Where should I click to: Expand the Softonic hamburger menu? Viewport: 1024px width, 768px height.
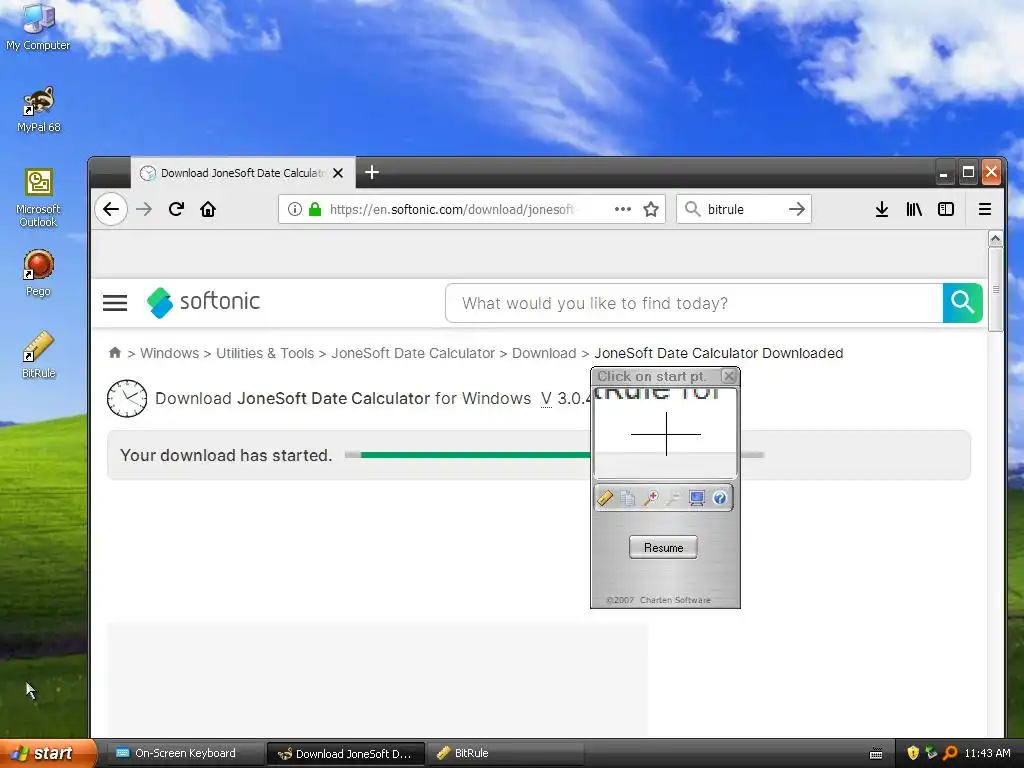(115, 302)
